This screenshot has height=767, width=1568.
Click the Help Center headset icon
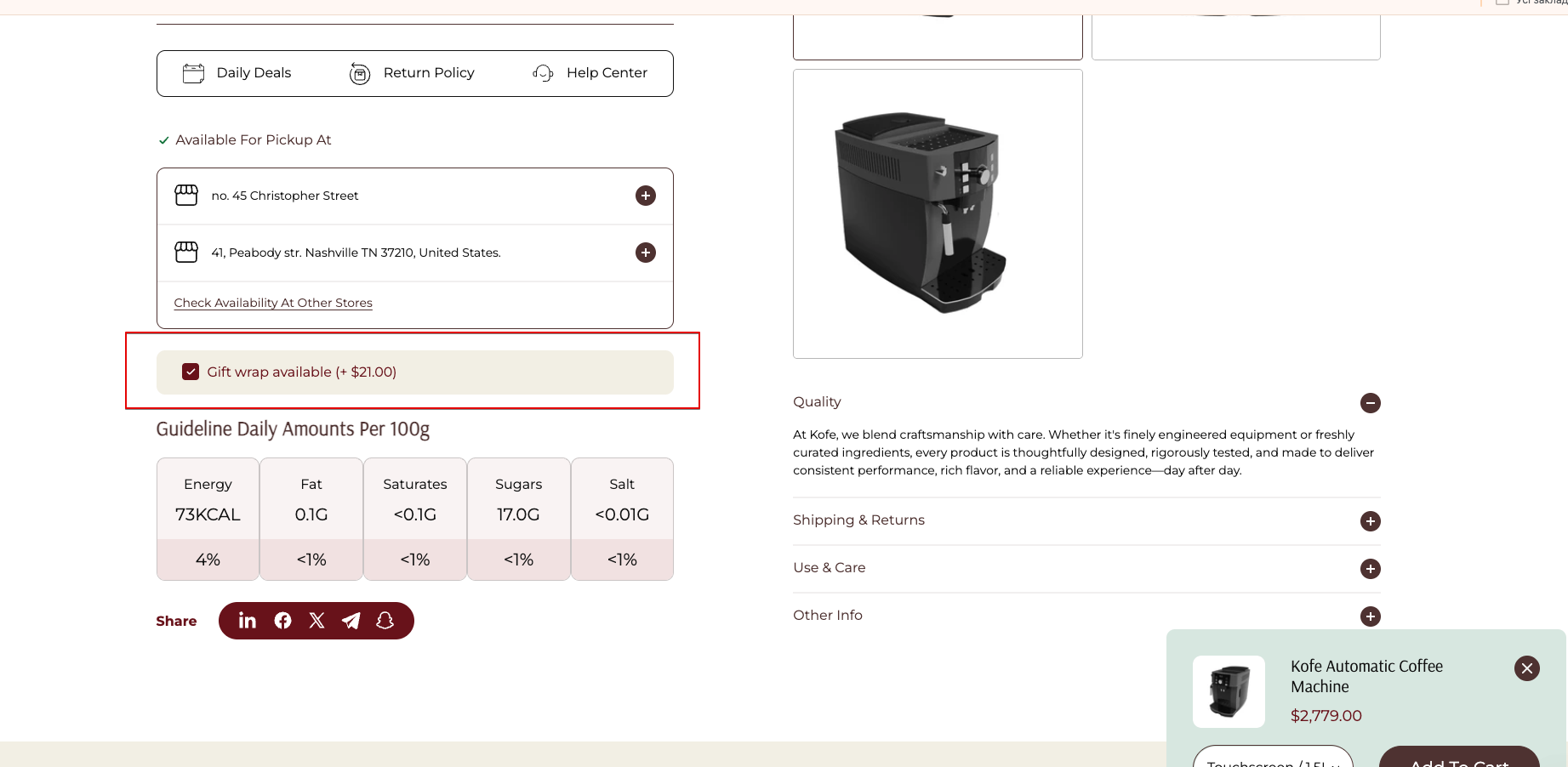543,73
